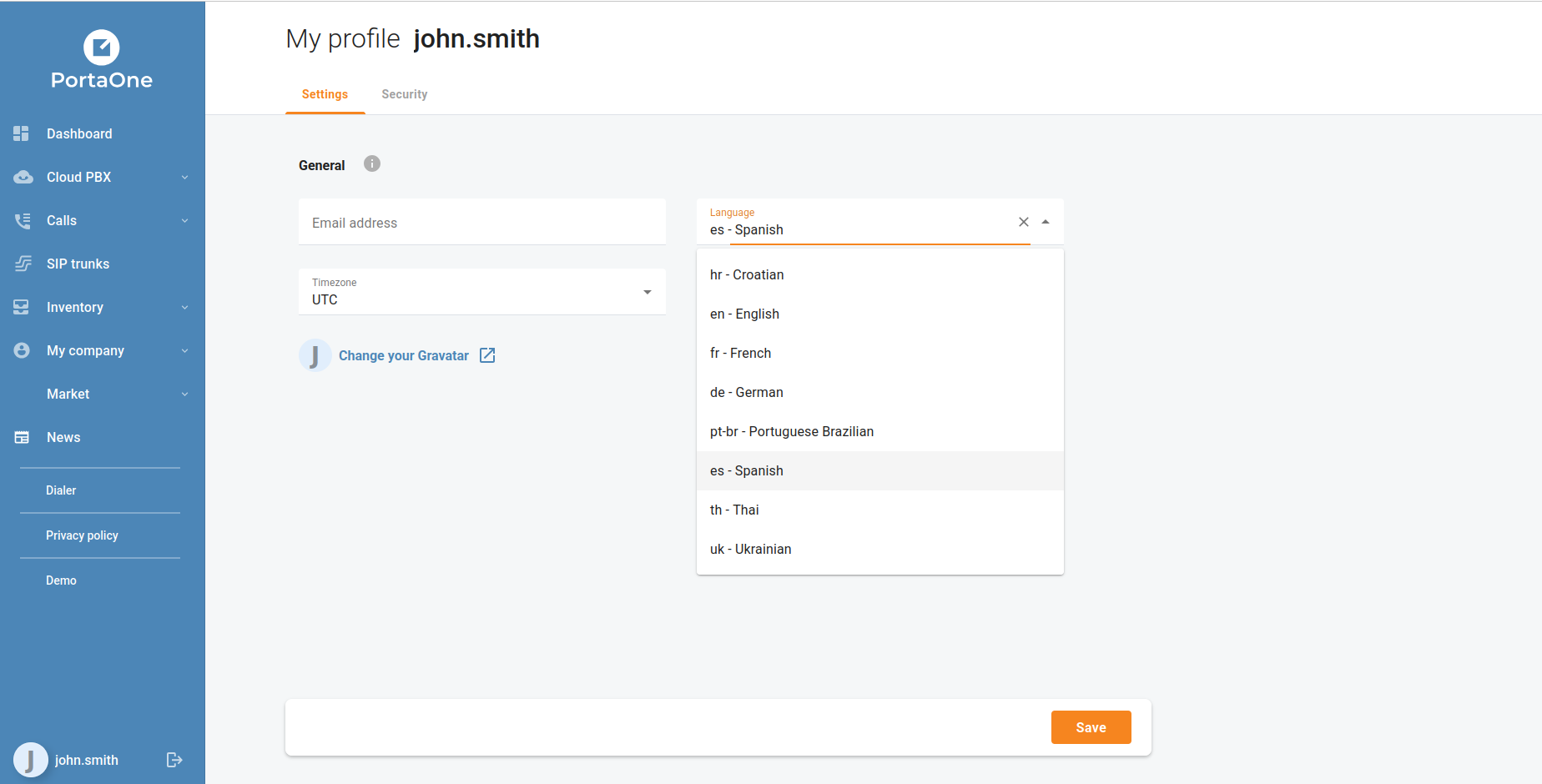Click the info icon beside General
This screenshot has width=1542, height=784.
pyautogui.click(x=372, y=164)
